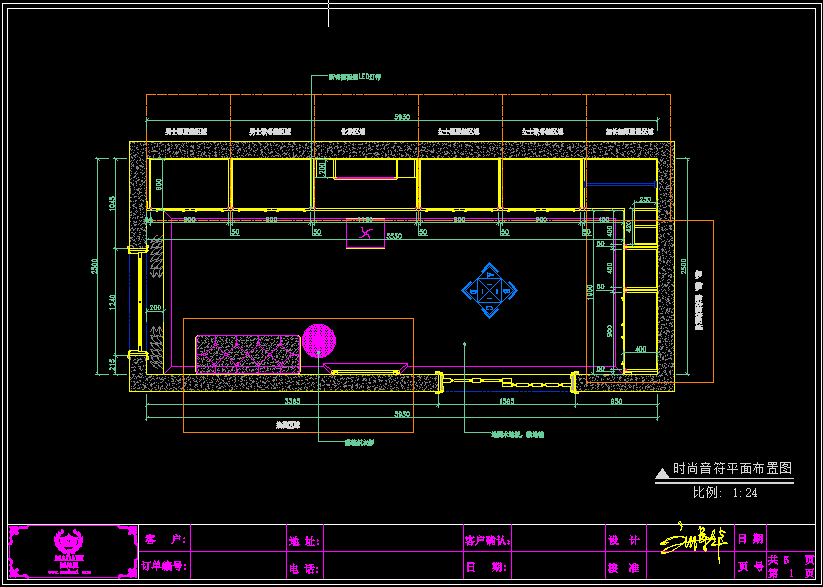Click the 订单编号 field in title block

pyautogui.click(x=165, y=566)
